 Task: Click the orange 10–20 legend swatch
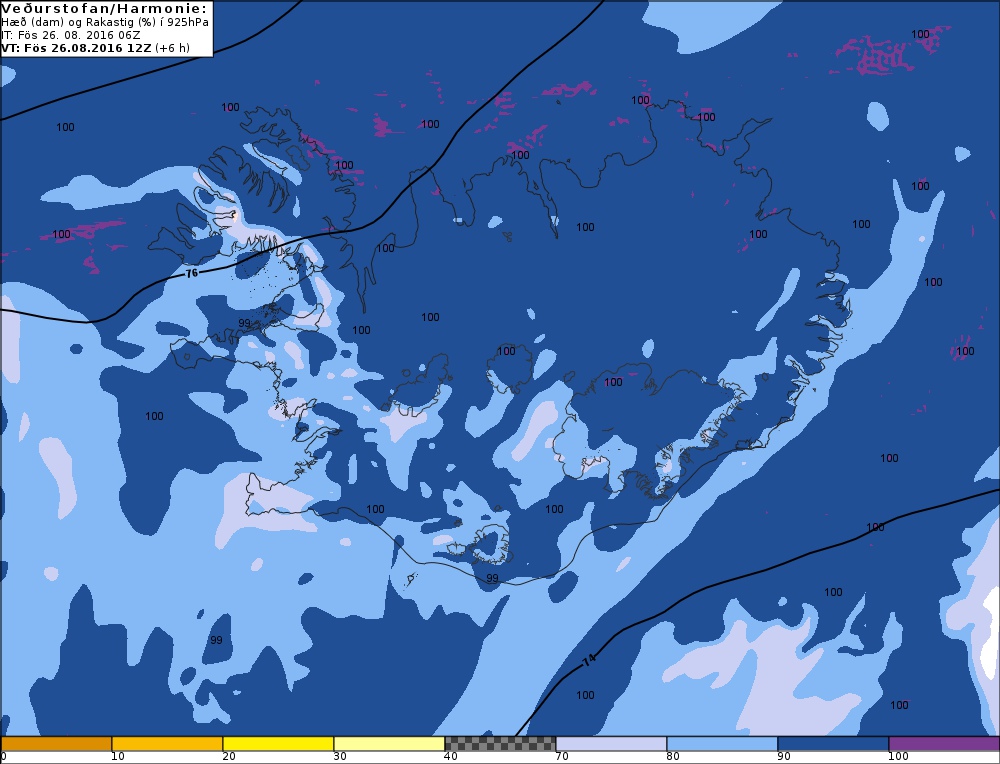point(167,744)
